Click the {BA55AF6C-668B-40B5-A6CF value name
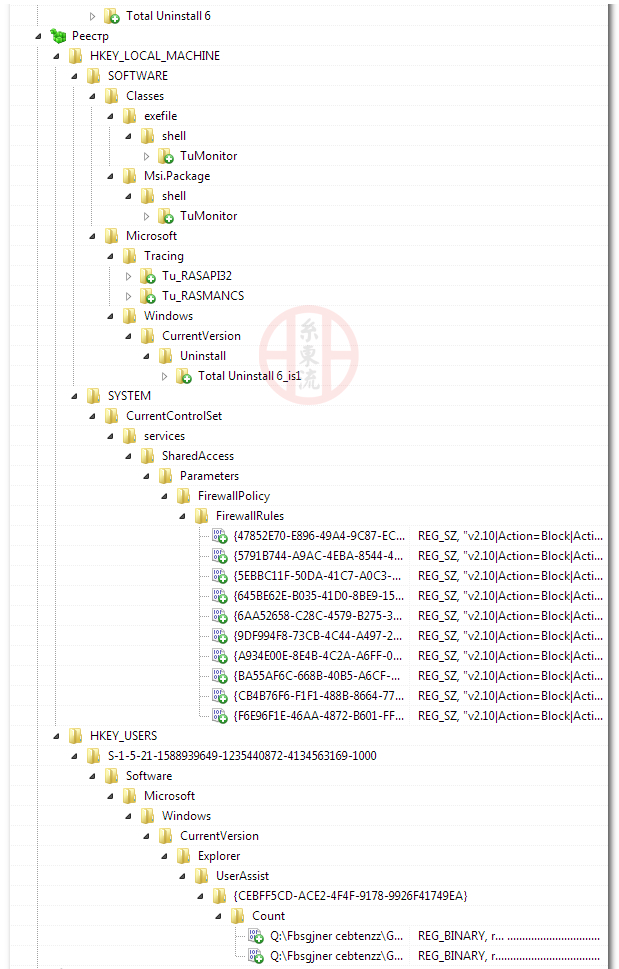 [316, 675]
